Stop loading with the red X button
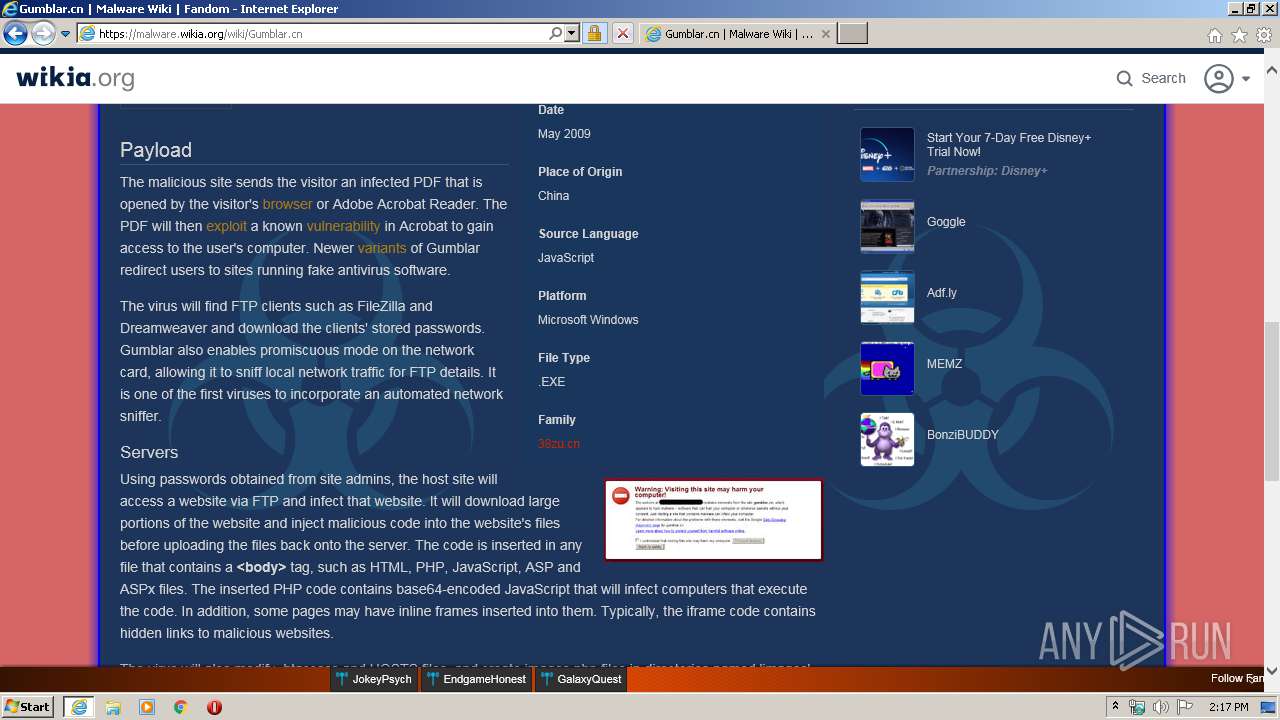This screenshot has height=720, width=1280. coord(622,34)
